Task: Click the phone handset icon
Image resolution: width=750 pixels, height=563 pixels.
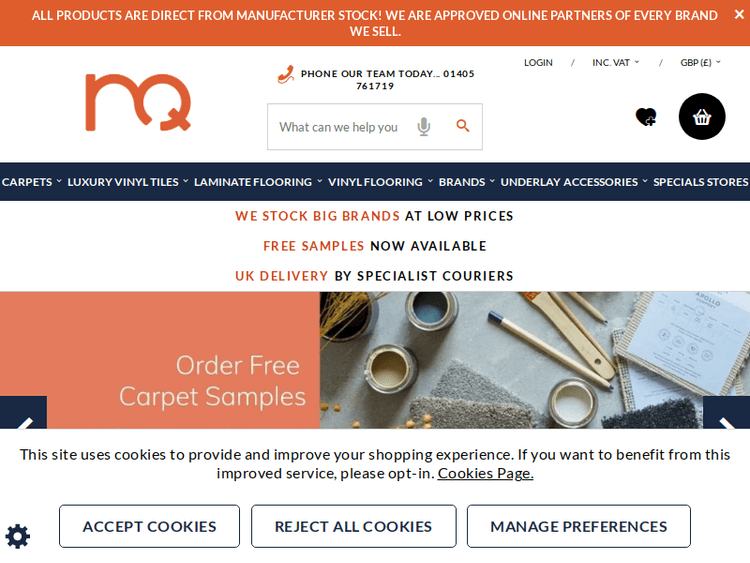Action: 286,75
